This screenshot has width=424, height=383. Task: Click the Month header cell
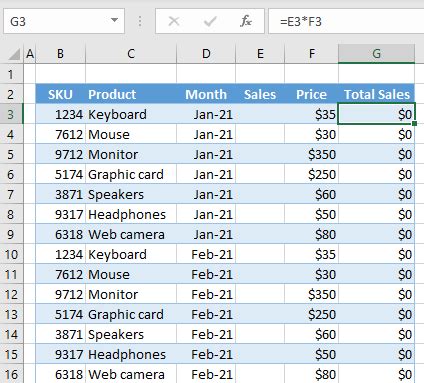[206, 94]
